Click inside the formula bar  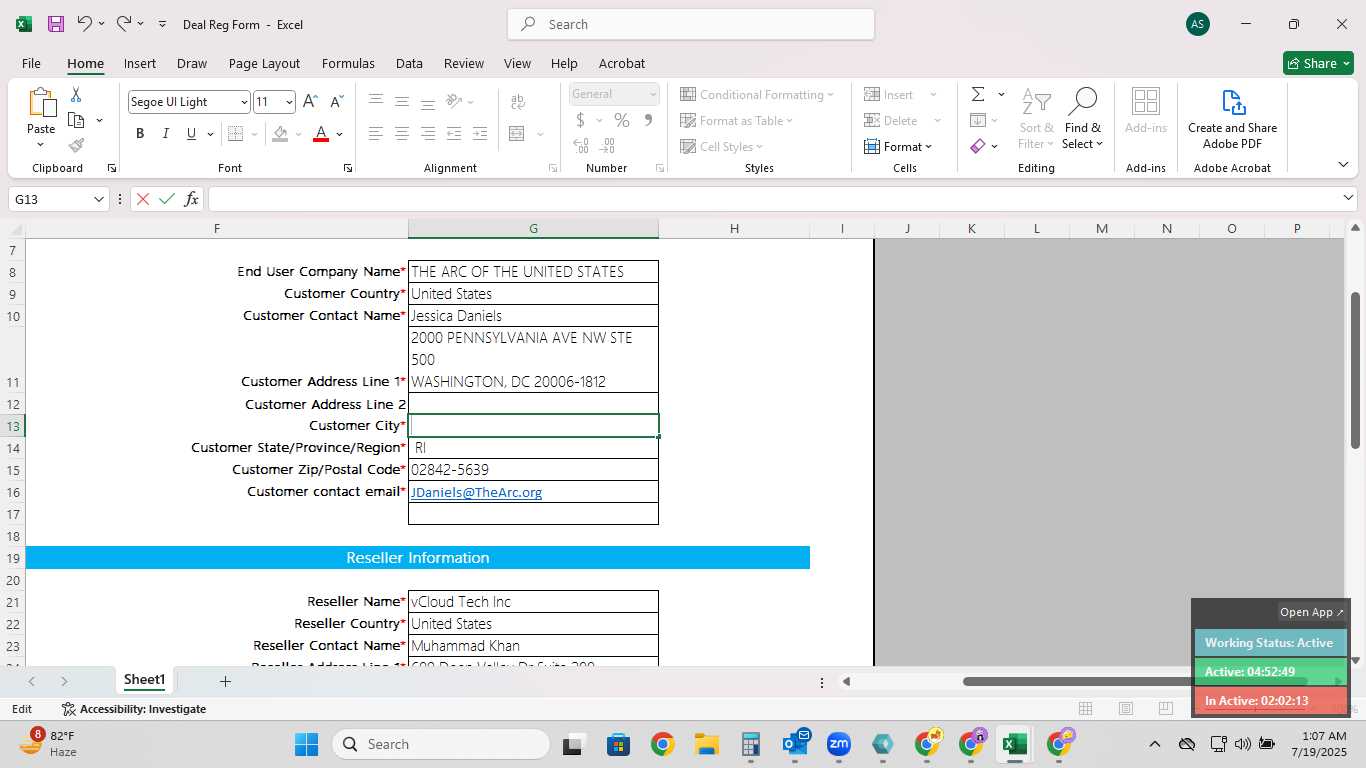coord(775,199)
